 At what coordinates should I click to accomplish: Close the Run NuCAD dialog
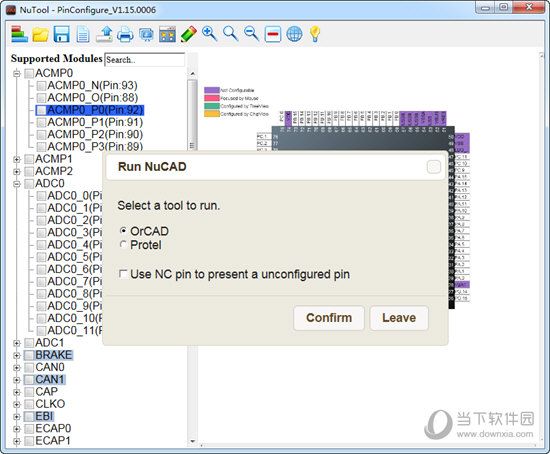pos(434,167)
